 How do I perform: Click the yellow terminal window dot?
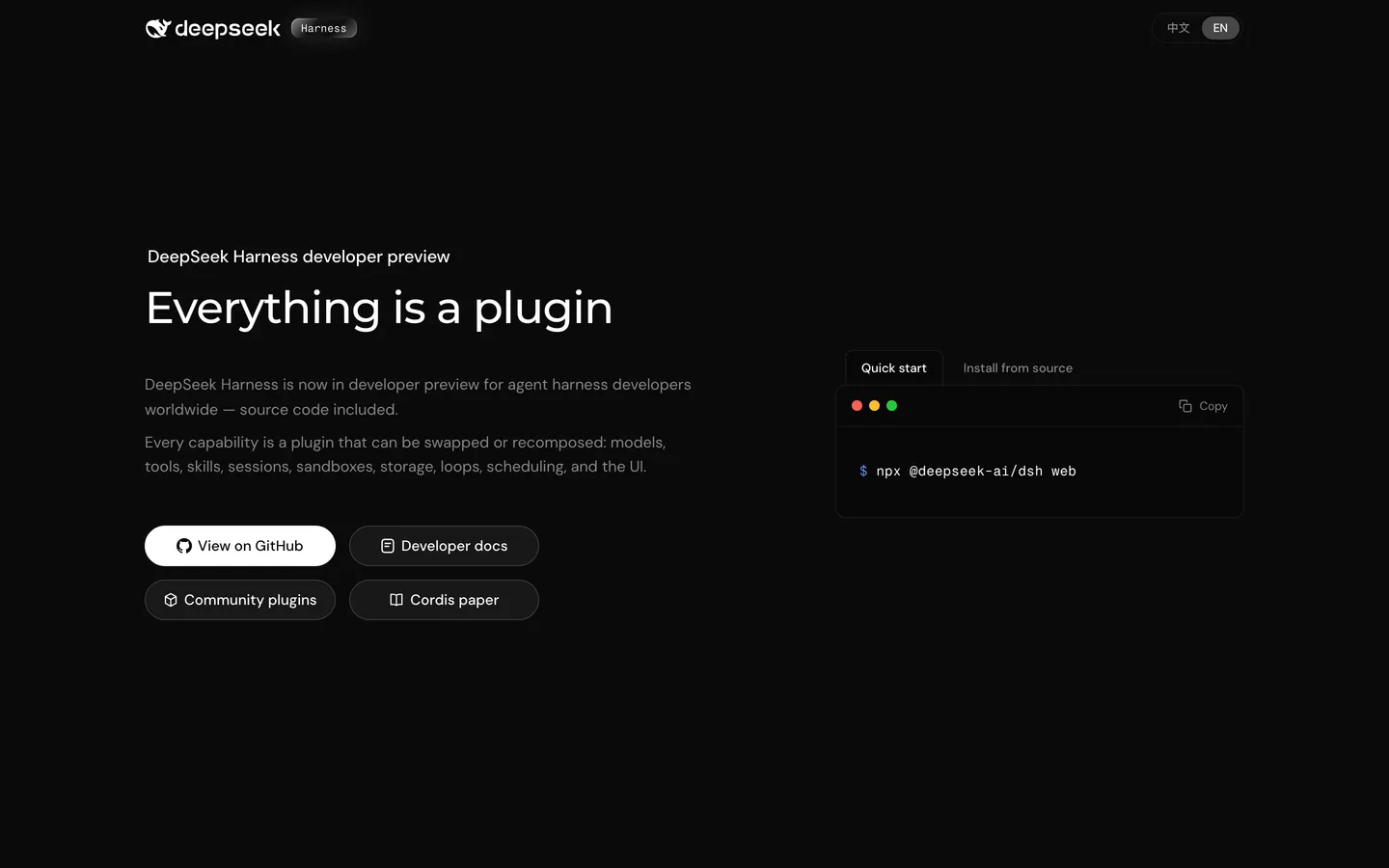(874, 406)
